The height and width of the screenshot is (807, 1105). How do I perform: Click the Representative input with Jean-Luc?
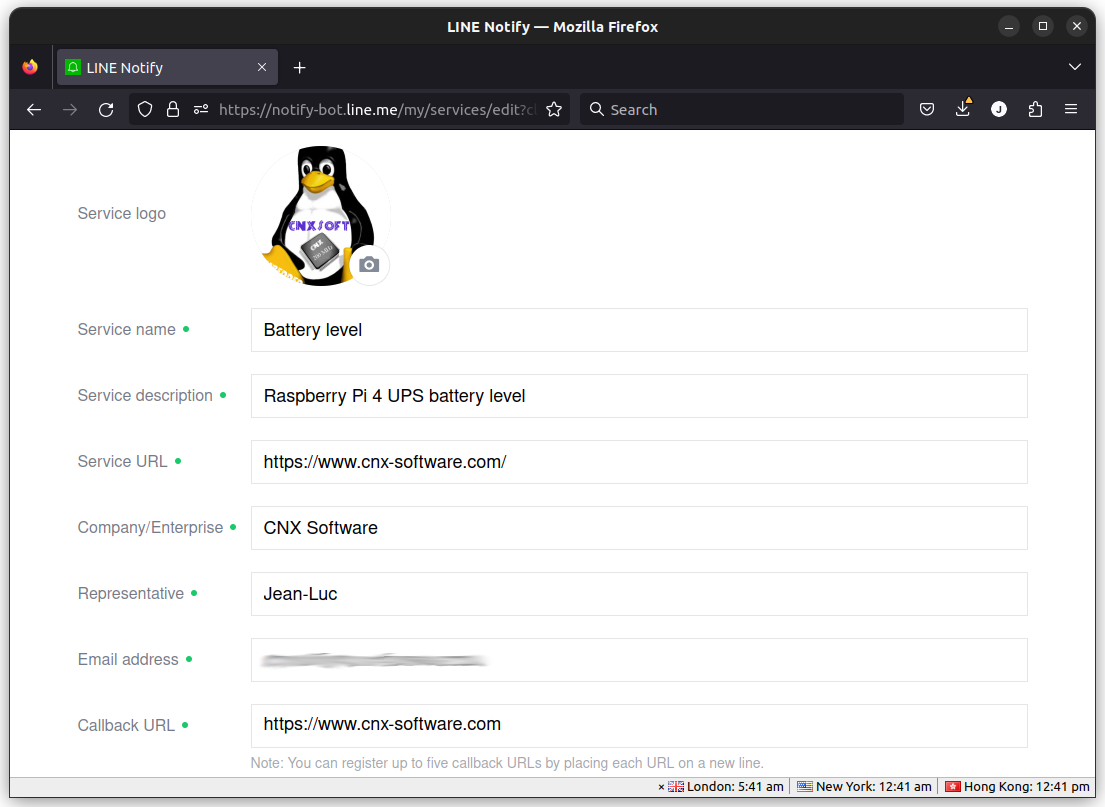pos(639,594)
